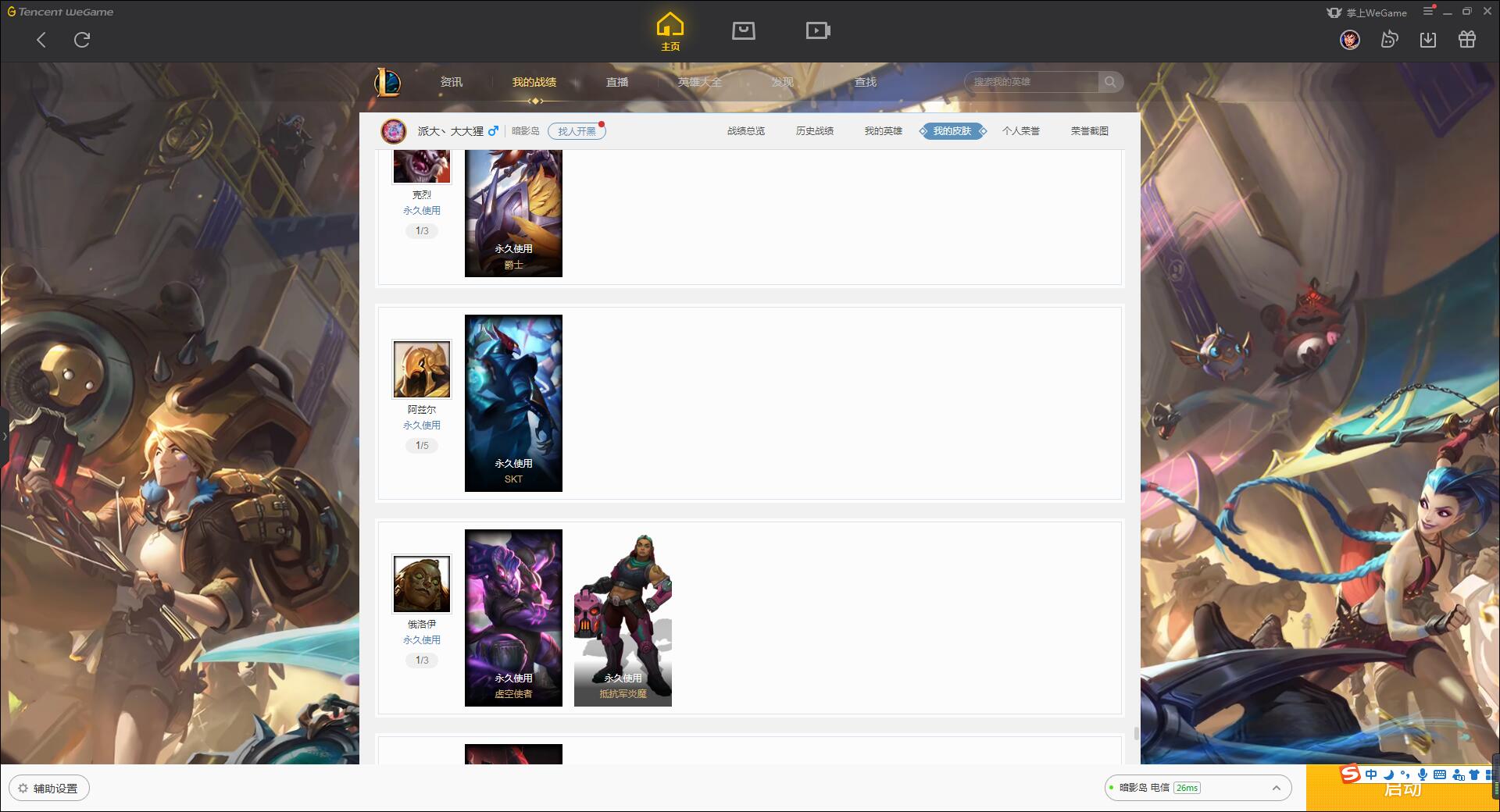
Task: Switch to the 我的战绩 tab
Action: click(534, 82)
